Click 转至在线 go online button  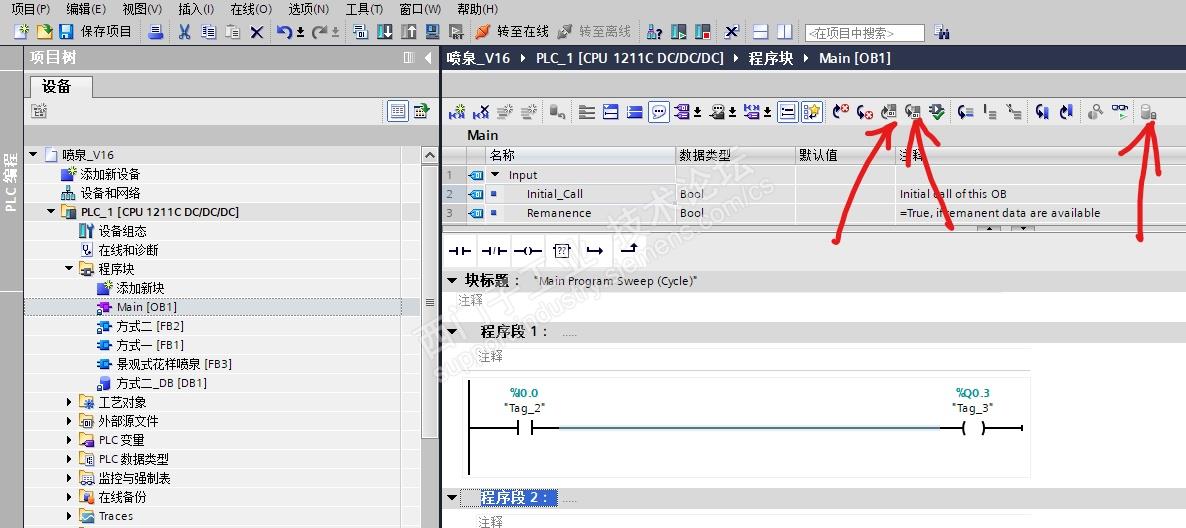point(511,32)
